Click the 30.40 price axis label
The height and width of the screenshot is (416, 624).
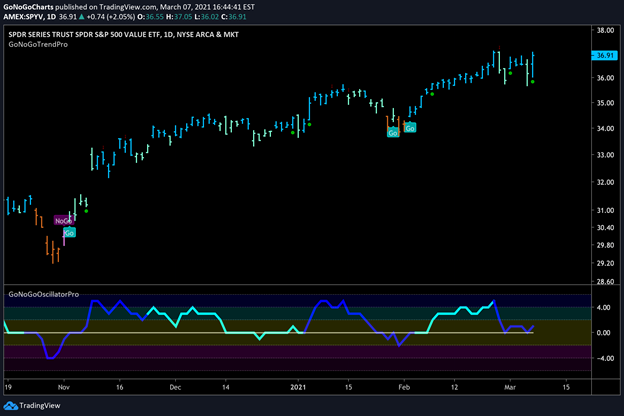click(x=605, y=228)
